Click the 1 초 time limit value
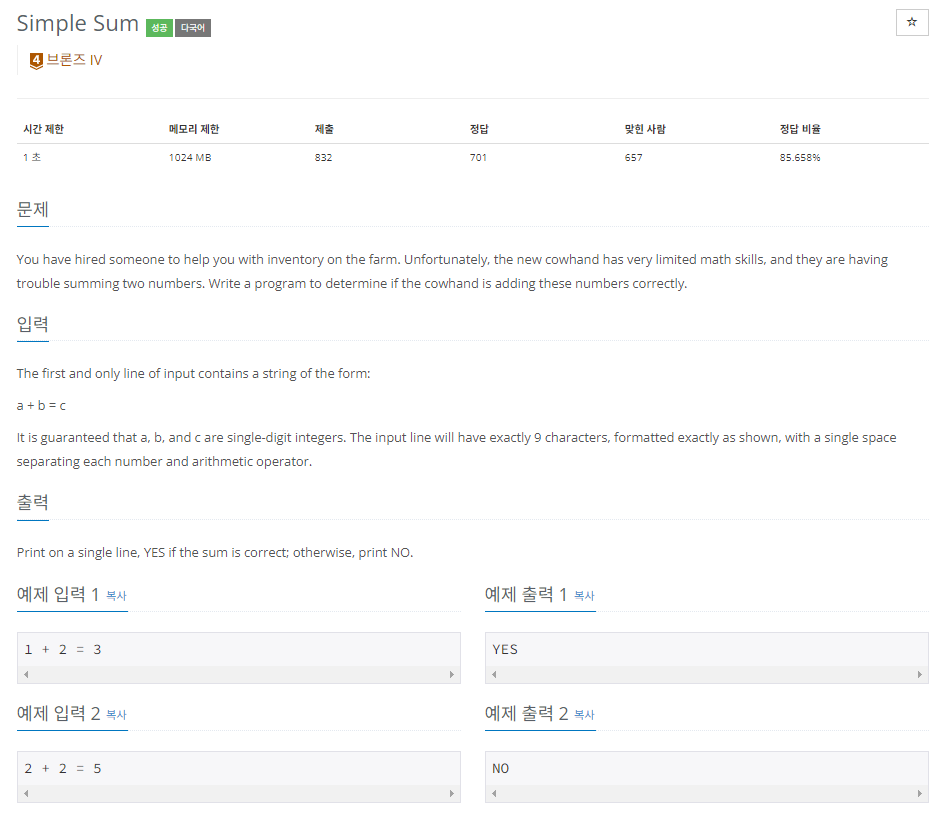This screenshot has height=821, width=946. (31, 157)
